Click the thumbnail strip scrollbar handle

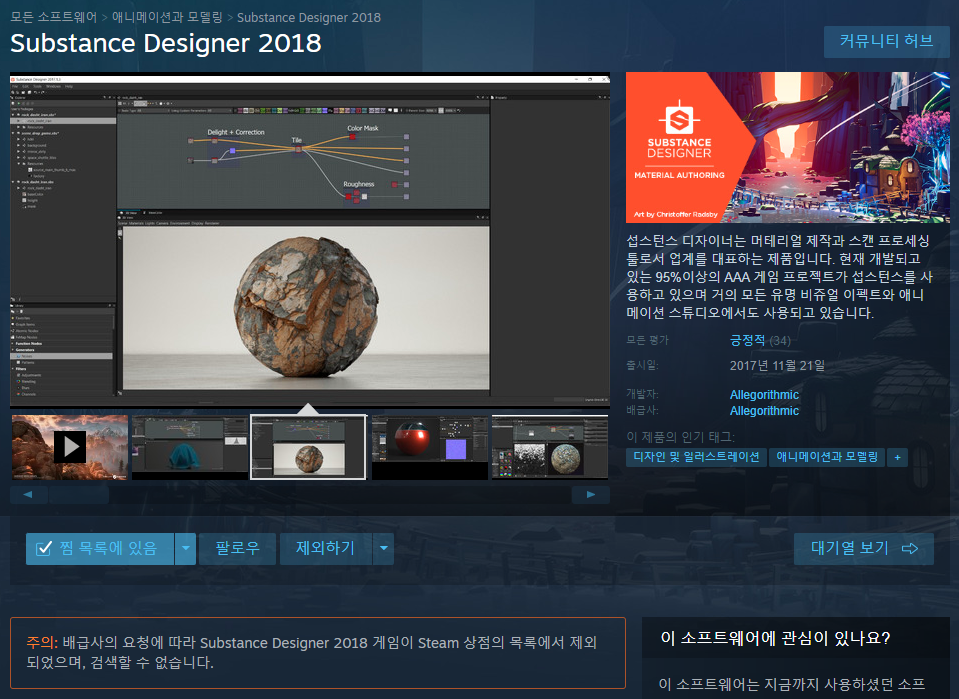[78, 495]
